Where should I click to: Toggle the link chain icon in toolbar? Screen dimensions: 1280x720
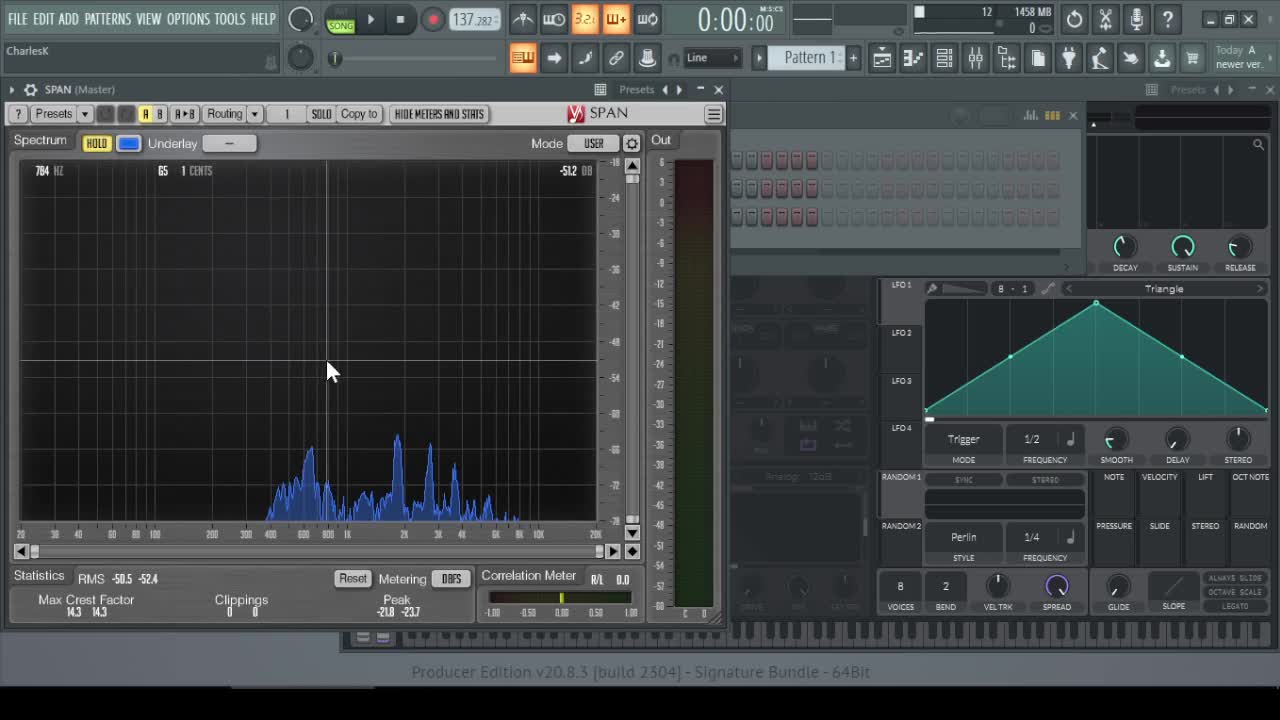pos(616,58)
